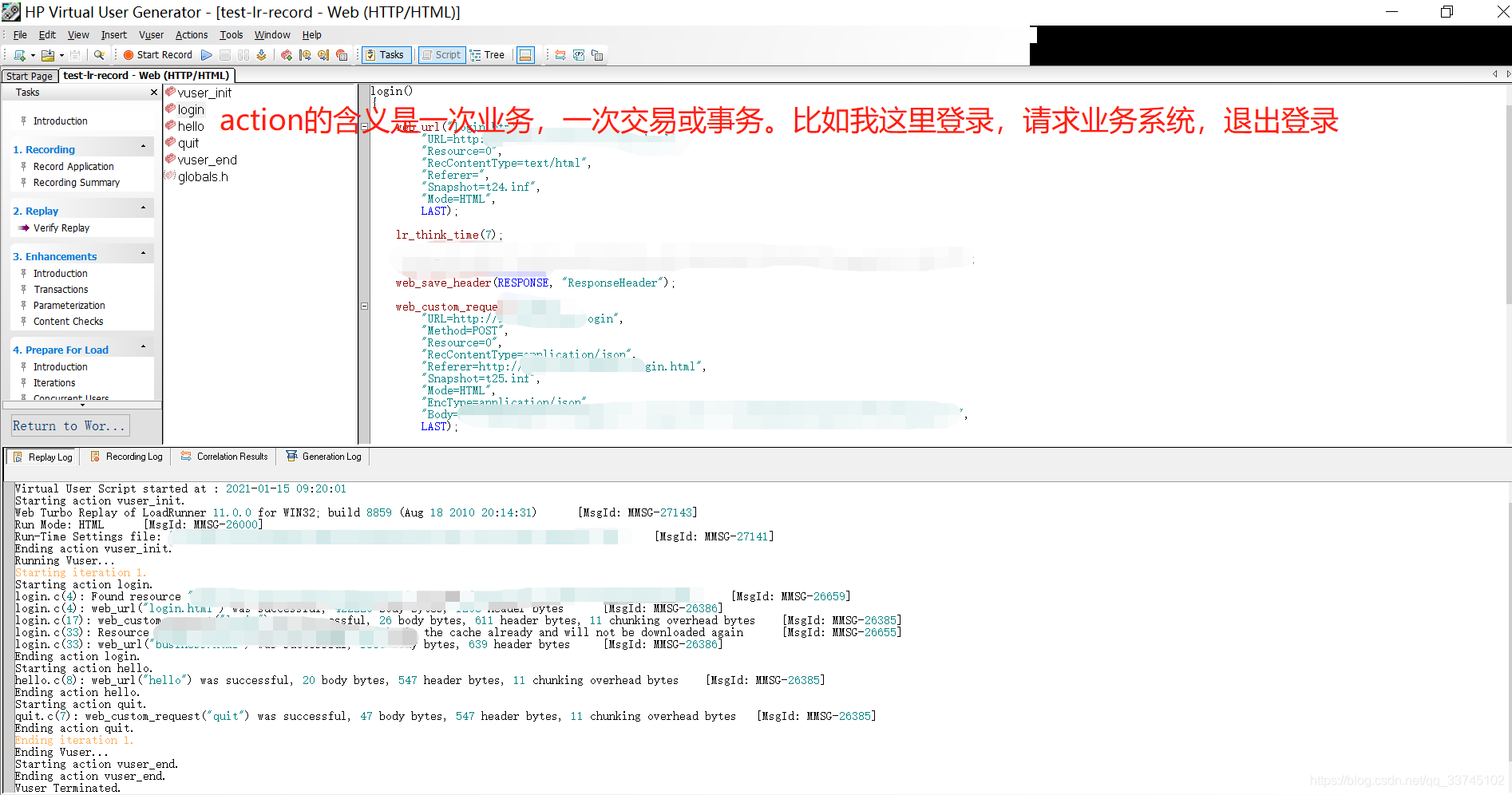Switch to Tree view
The width and height of the screenshot is (1512, 795).
488,55
